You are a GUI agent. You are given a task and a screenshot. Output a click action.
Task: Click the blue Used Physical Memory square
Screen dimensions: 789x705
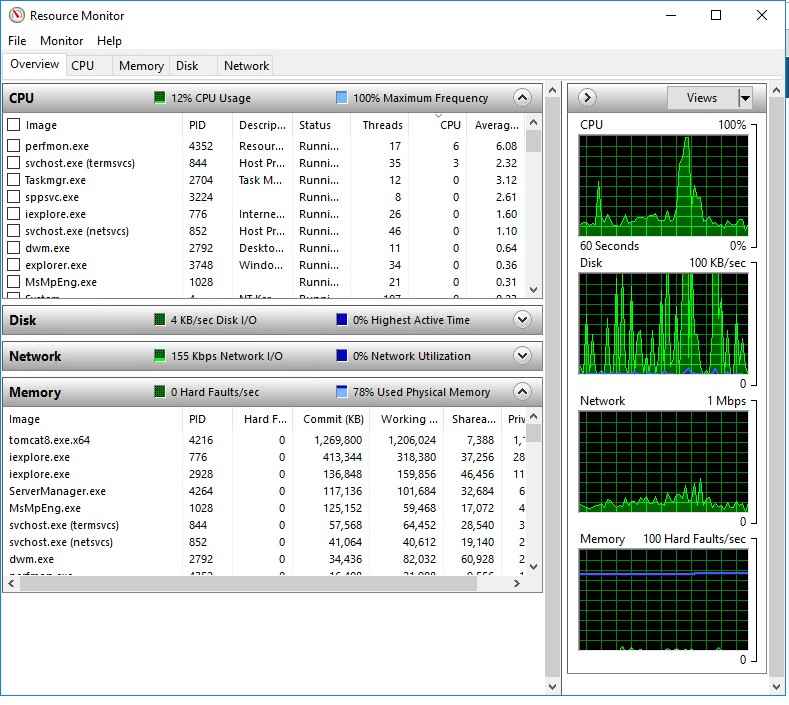click(x=342, y=391)
